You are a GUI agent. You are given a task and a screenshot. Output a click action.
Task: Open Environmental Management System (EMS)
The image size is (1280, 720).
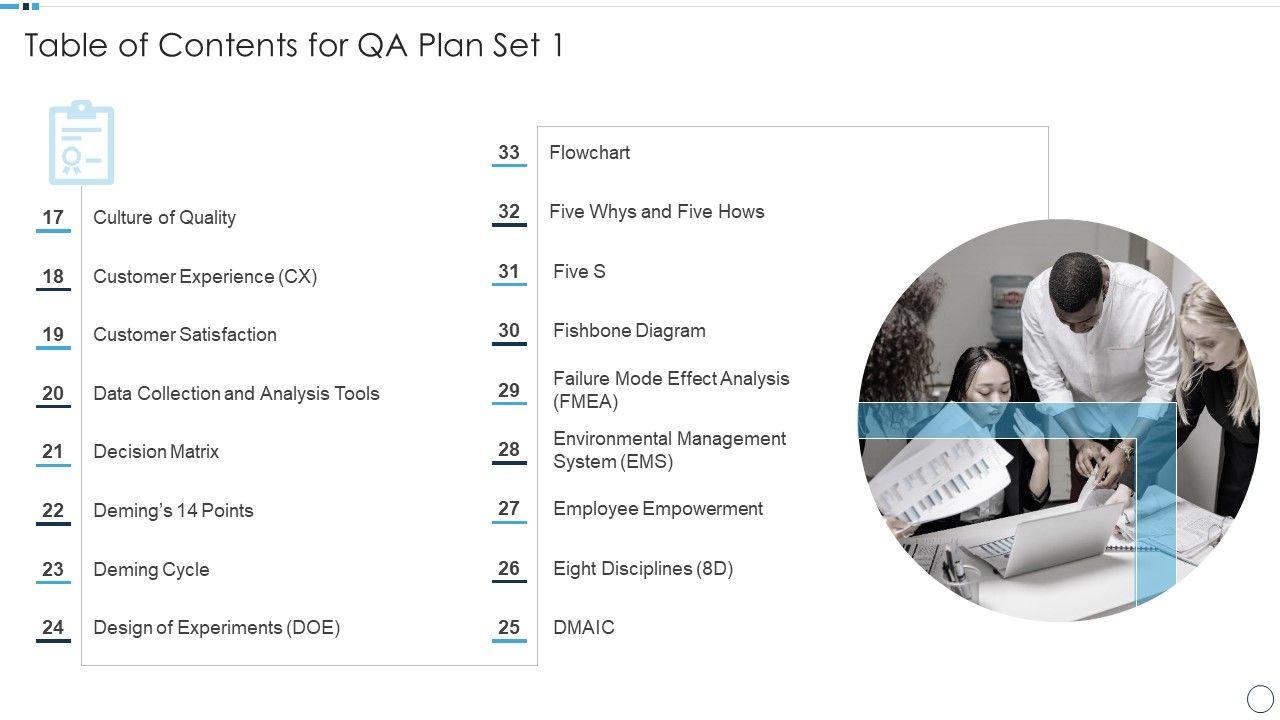669,450
